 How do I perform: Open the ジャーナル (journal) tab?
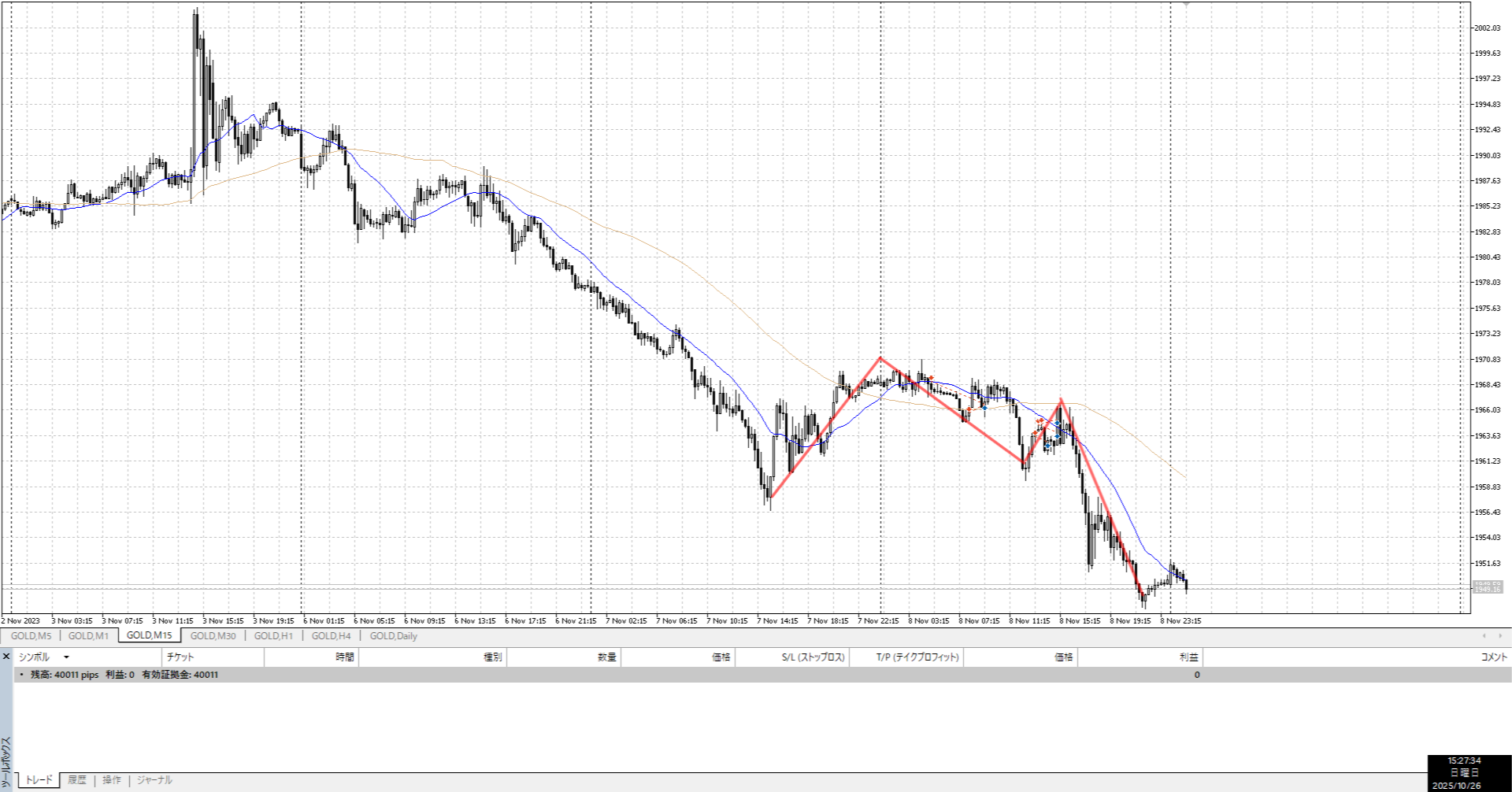click(x=154, y=780)
